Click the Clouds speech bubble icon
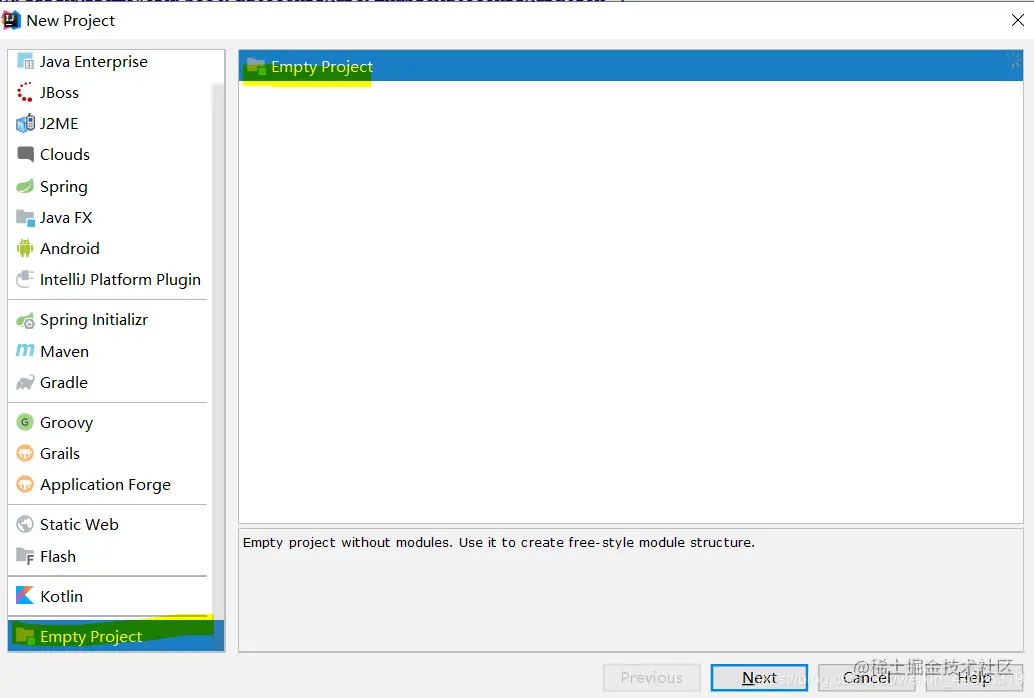This screenshot has width=1034, height=698. [x=25, y=154]
